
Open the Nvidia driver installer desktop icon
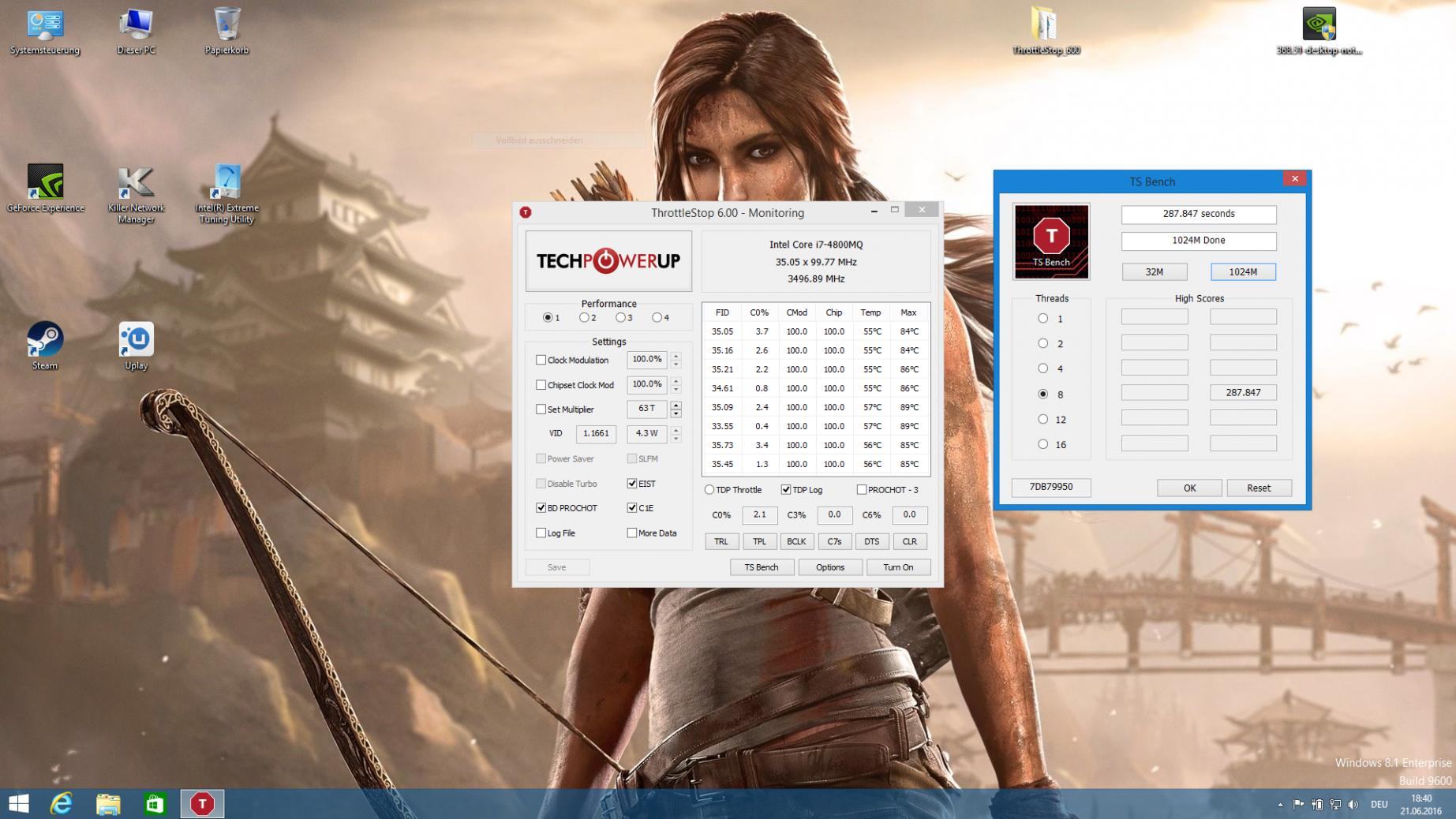coord(1319,31)
